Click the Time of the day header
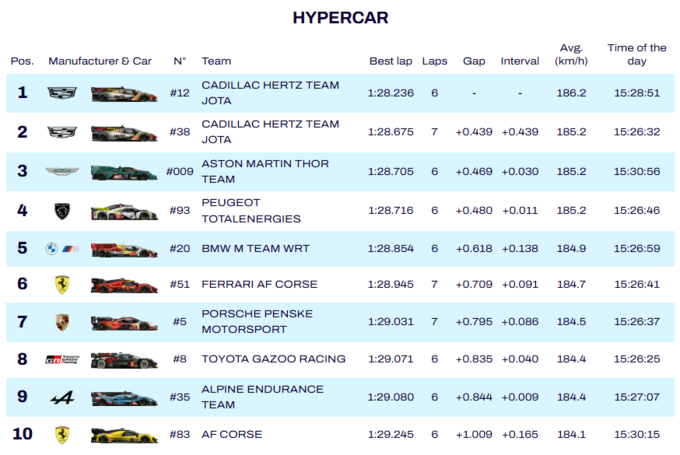Screen dimensions: 680x455 [x=636, y=54]
